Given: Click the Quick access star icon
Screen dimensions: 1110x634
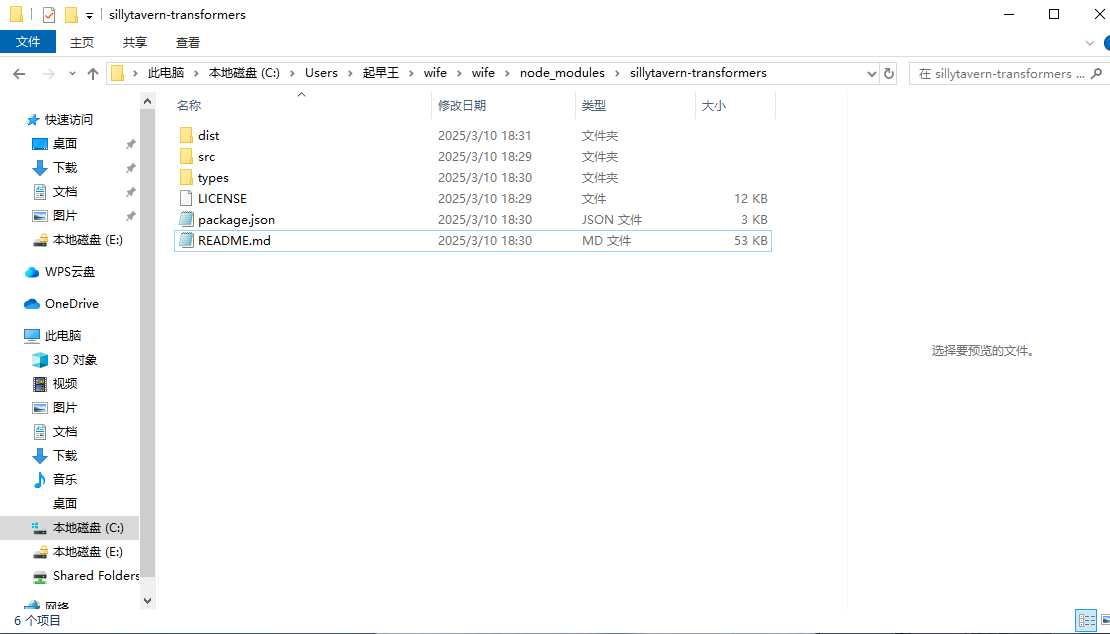Looking at the screenshot, I should (x=33, y=120).
